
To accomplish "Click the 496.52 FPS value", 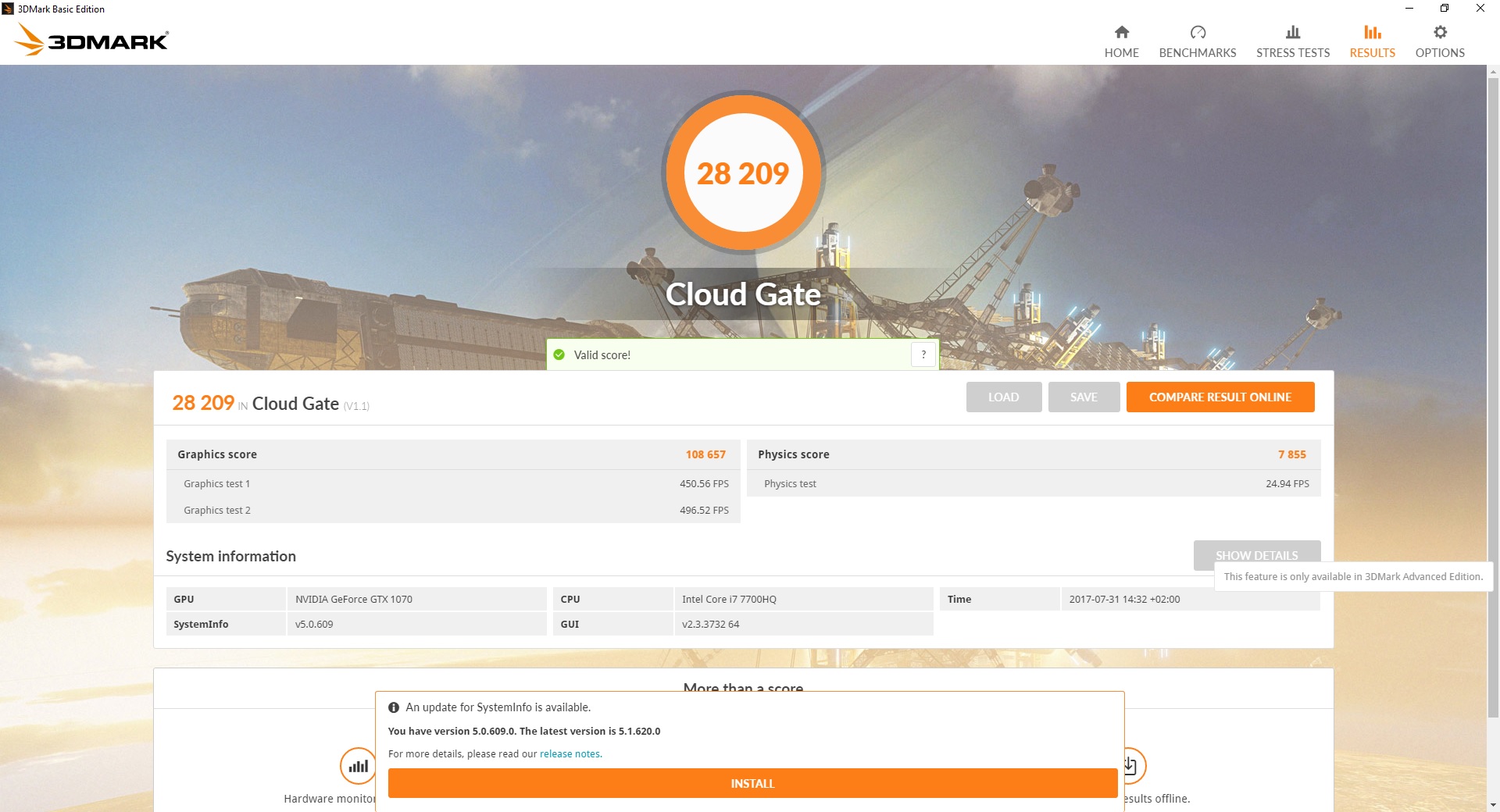I will (x=704, y=511).
